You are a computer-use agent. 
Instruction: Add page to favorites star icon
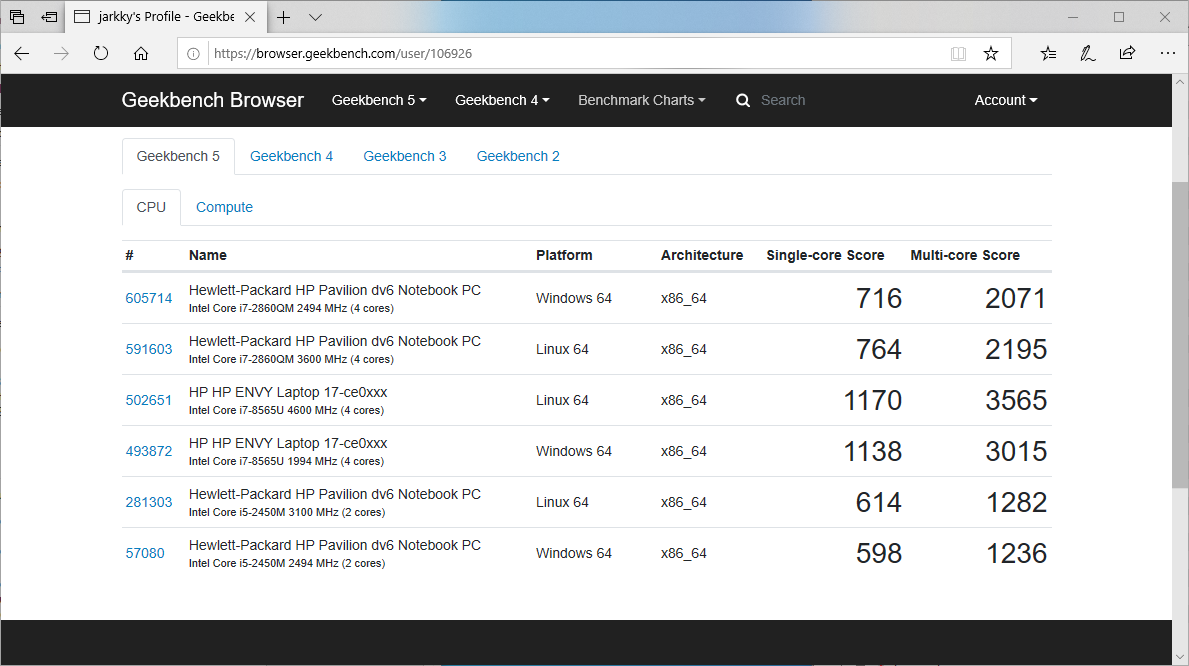pyautogui.click(x=990, y=54)
